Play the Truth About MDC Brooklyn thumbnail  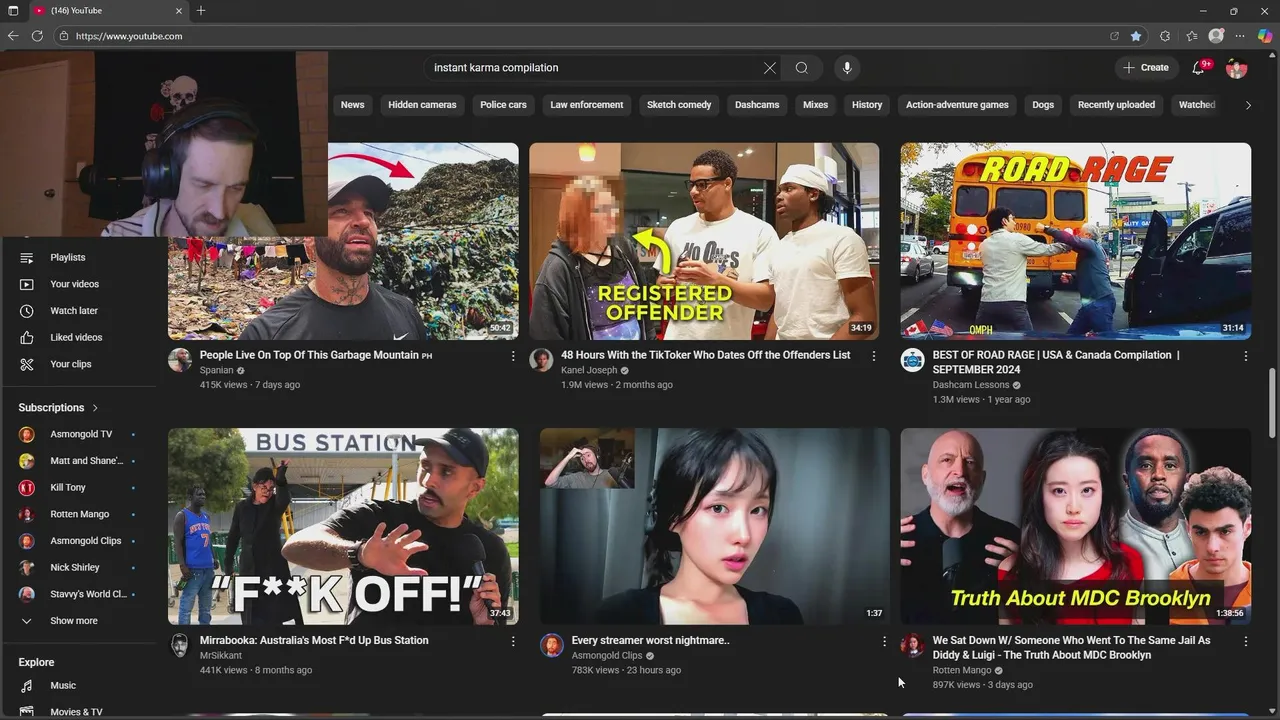(x=1075, y=527)
